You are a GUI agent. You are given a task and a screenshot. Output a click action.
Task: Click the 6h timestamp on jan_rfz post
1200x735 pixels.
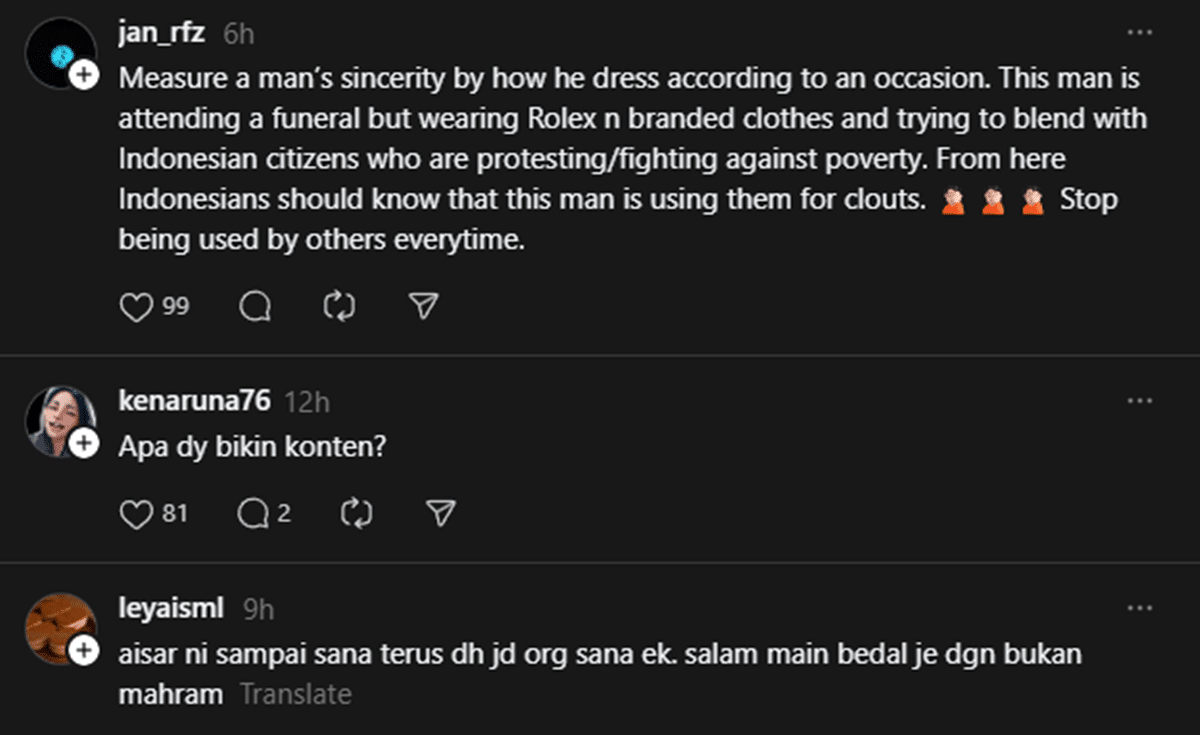click(x=239, y=33)
